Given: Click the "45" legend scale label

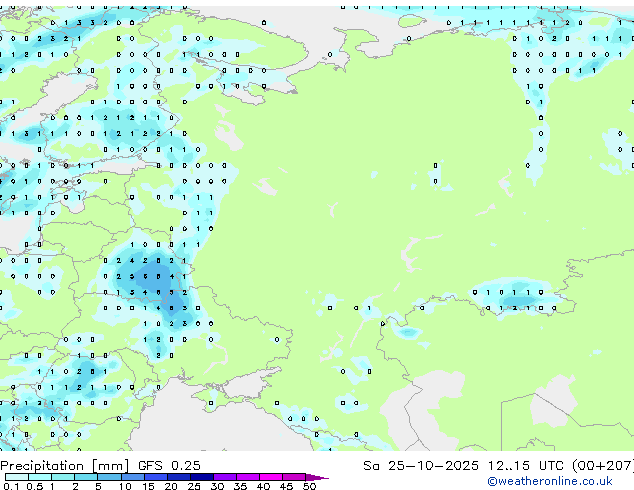Looking at the screenshot, I should click(286, 486).
